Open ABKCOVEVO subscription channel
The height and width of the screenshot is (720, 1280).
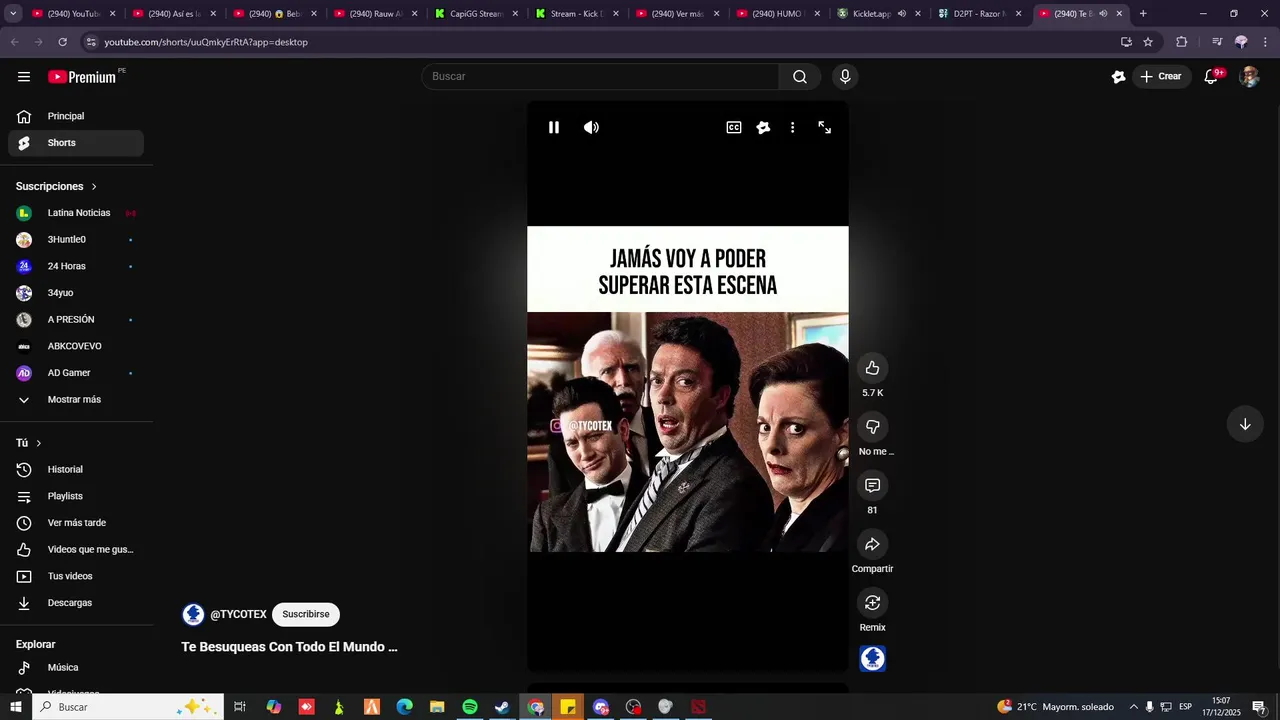pyautogui.click(x=76, y=346)
